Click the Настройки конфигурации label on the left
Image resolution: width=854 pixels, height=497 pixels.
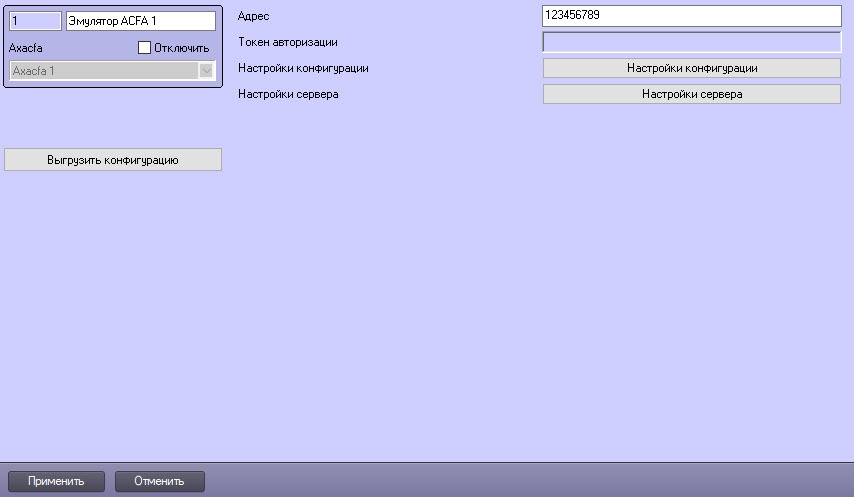[x=303, y=68]
